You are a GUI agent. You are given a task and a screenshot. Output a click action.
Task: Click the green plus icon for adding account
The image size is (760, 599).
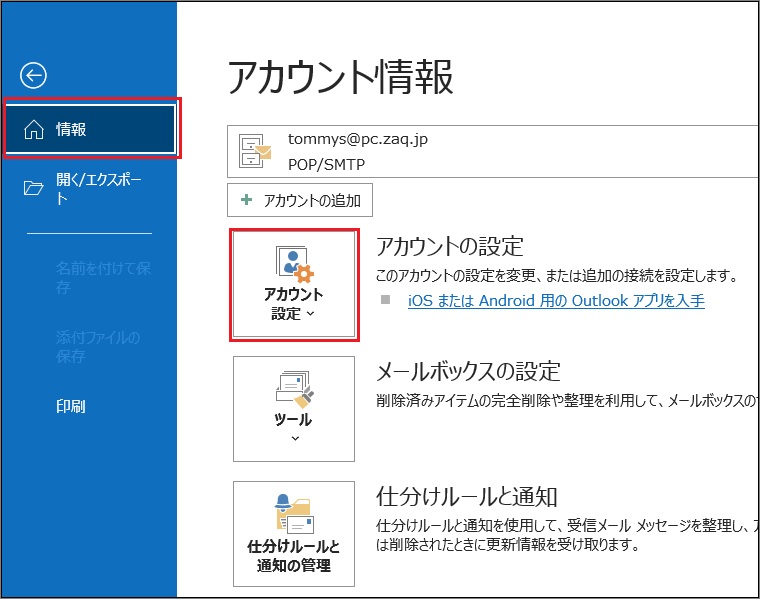(246, 200)
